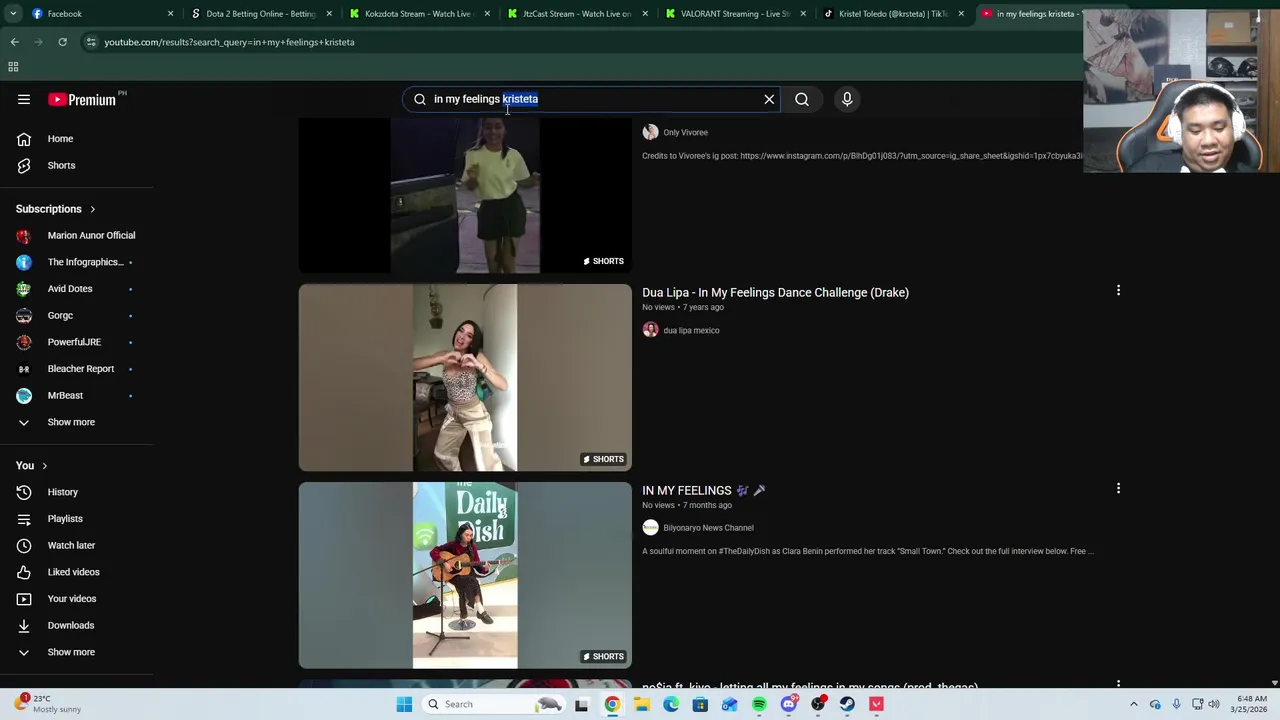The image size is (1280, 720).
Task: Open the YouTube hamburger guide menu
Action: pyautogui.click(x=24, y=99)
